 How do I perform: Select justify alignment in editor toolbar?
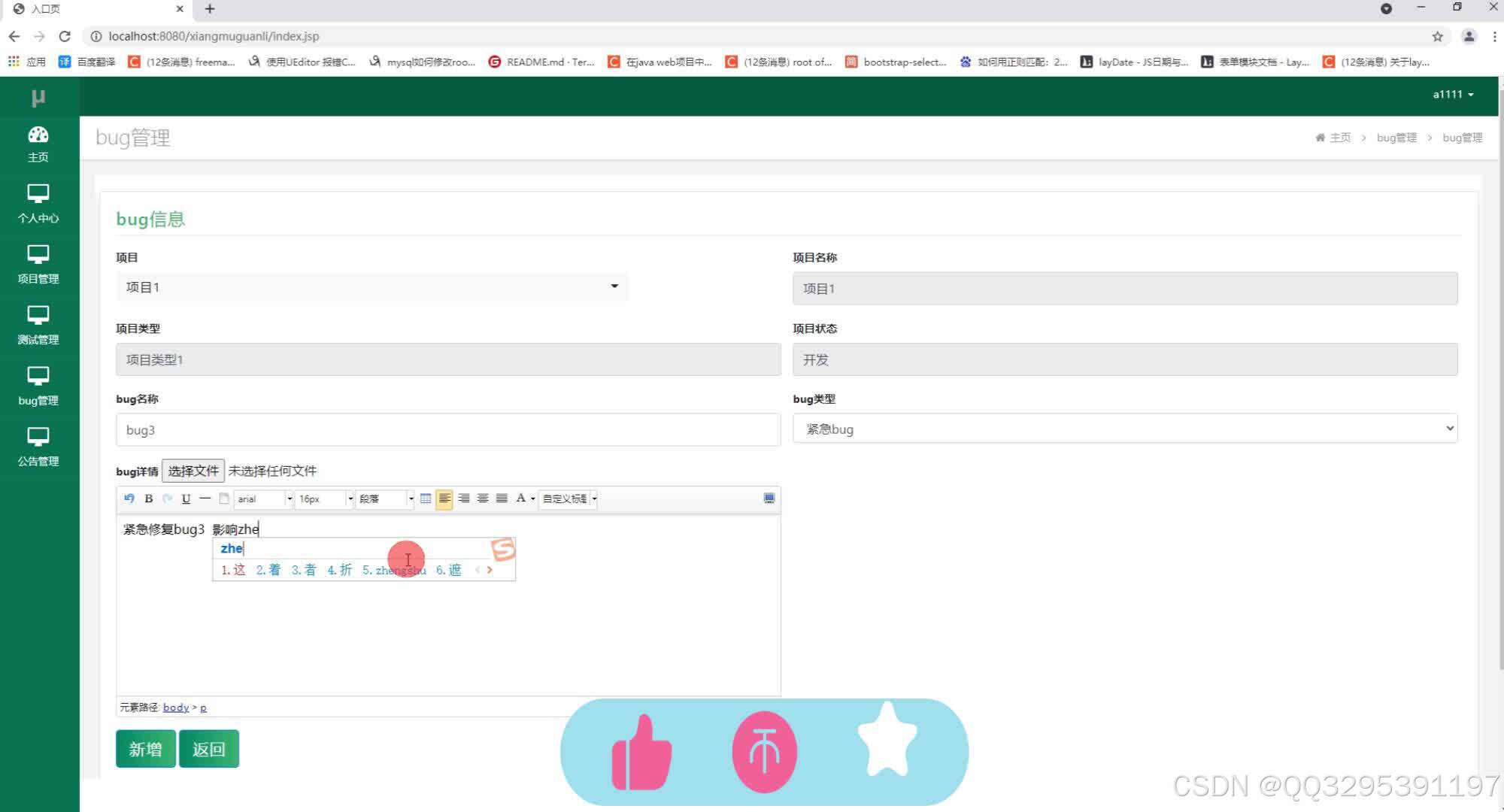point(502,498)
